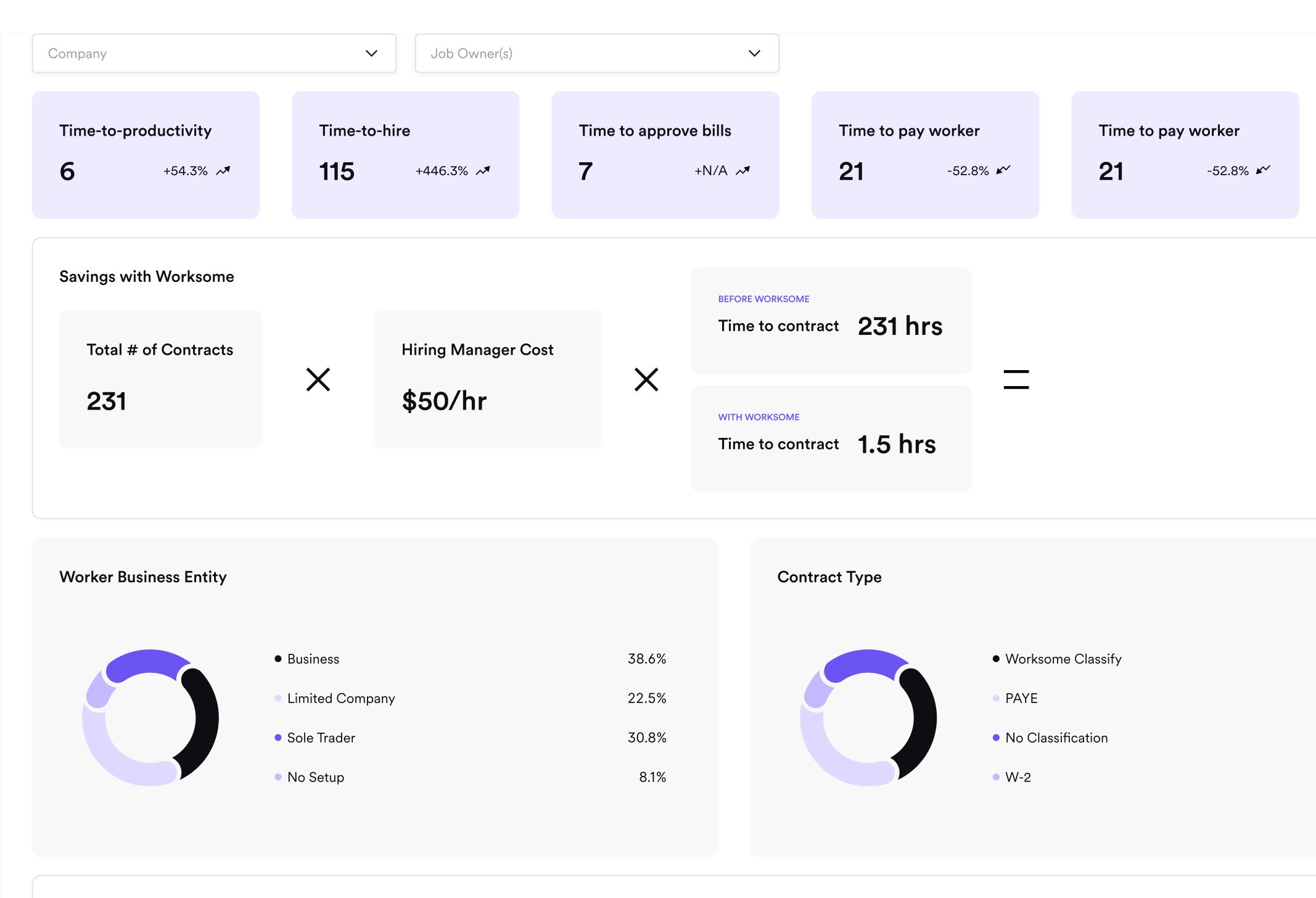Click the Sole Trader legend entry
This screenshot has width=1316, height=898.
[x=321, y=738]
